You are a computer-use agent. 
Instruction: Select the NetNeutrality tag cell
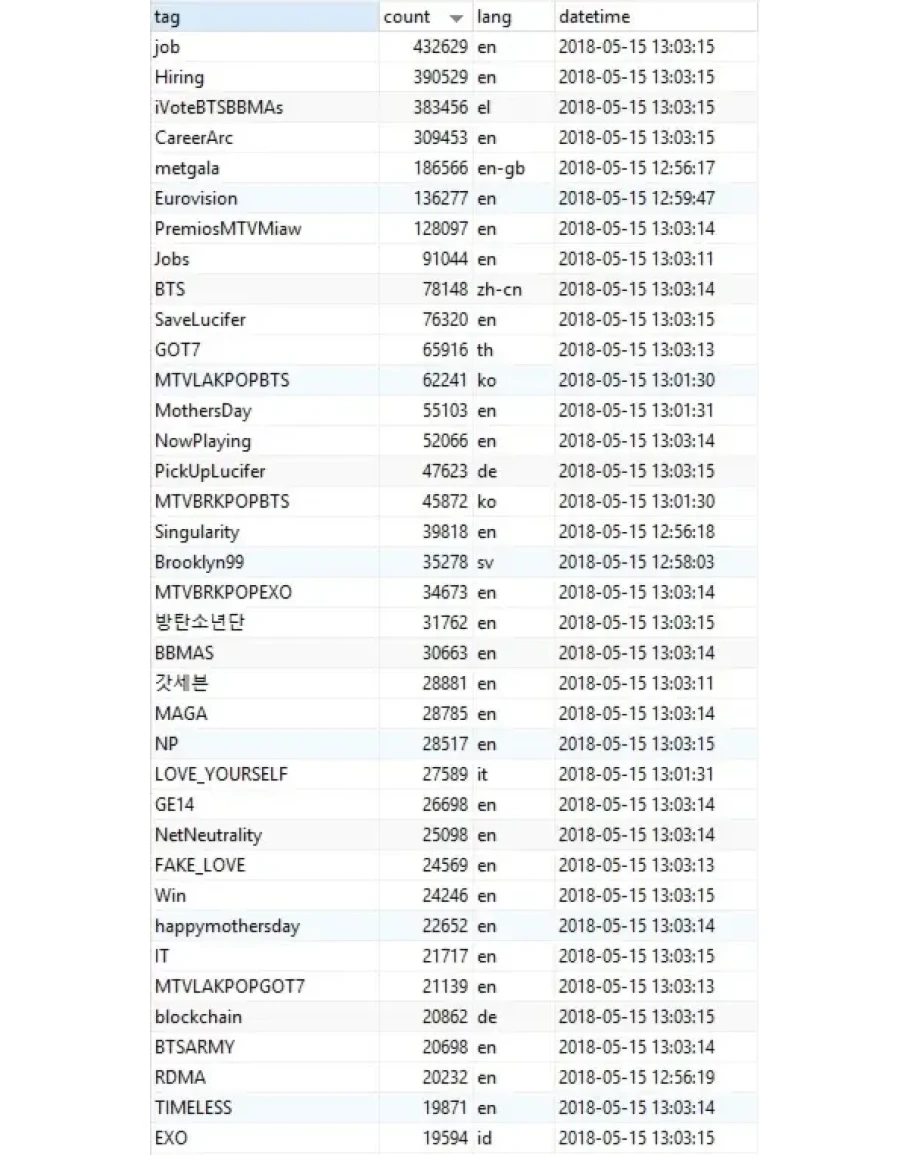(x=208, y=835)
